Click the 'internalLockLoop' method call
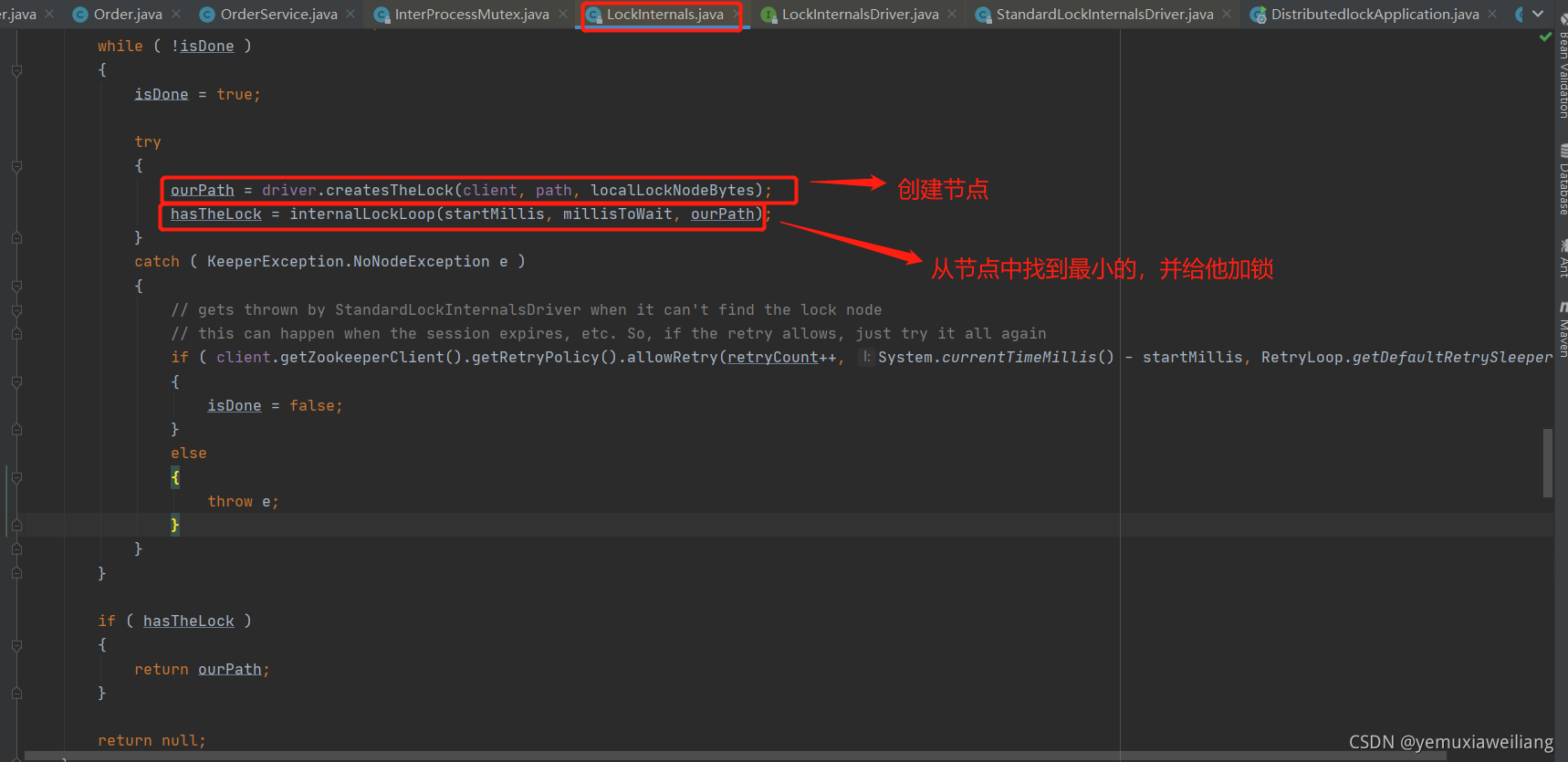1568x762 pixels. 362,214
